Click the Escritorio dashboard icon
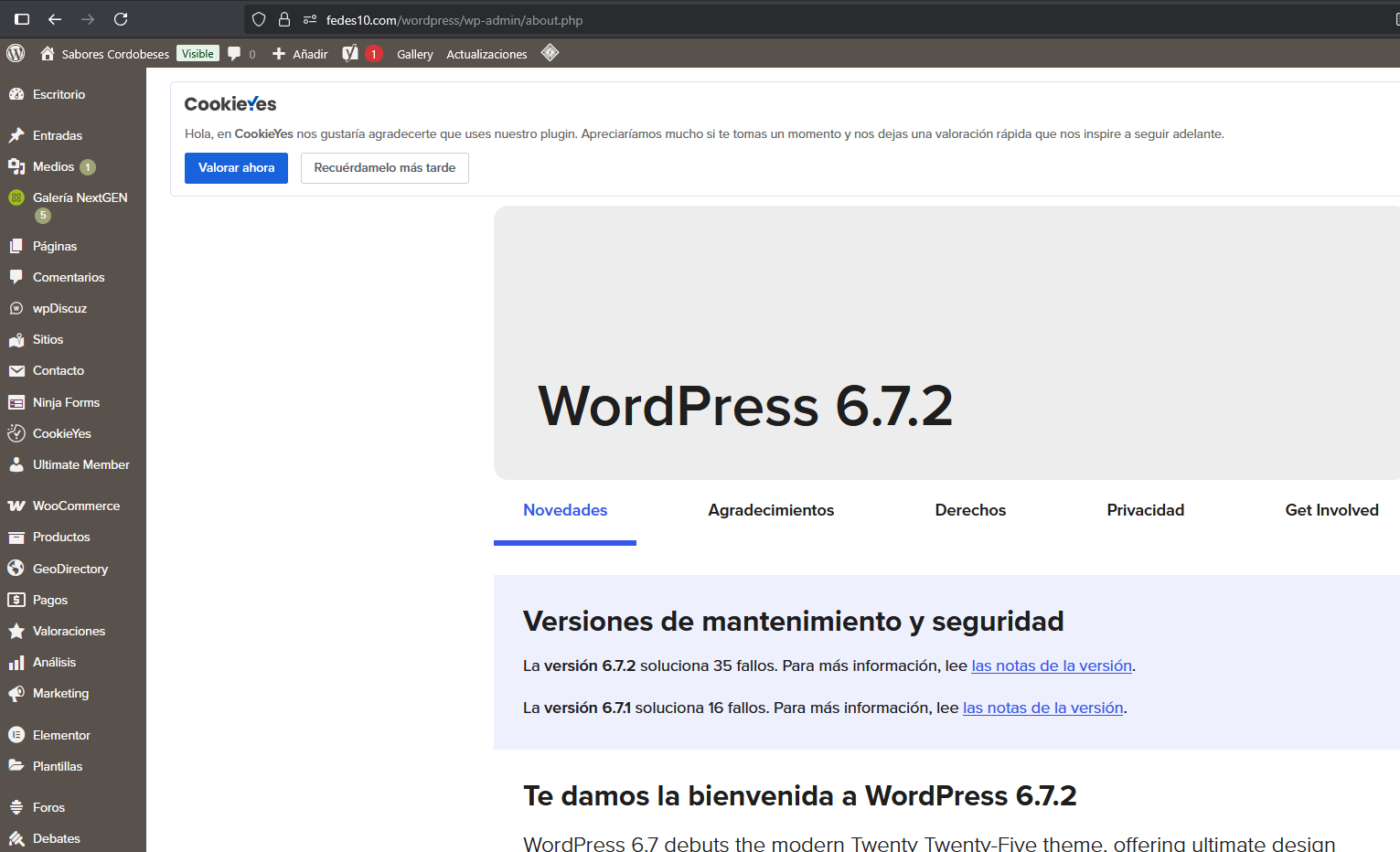Screen dimensions: 1400x852 tap(16, 94)
